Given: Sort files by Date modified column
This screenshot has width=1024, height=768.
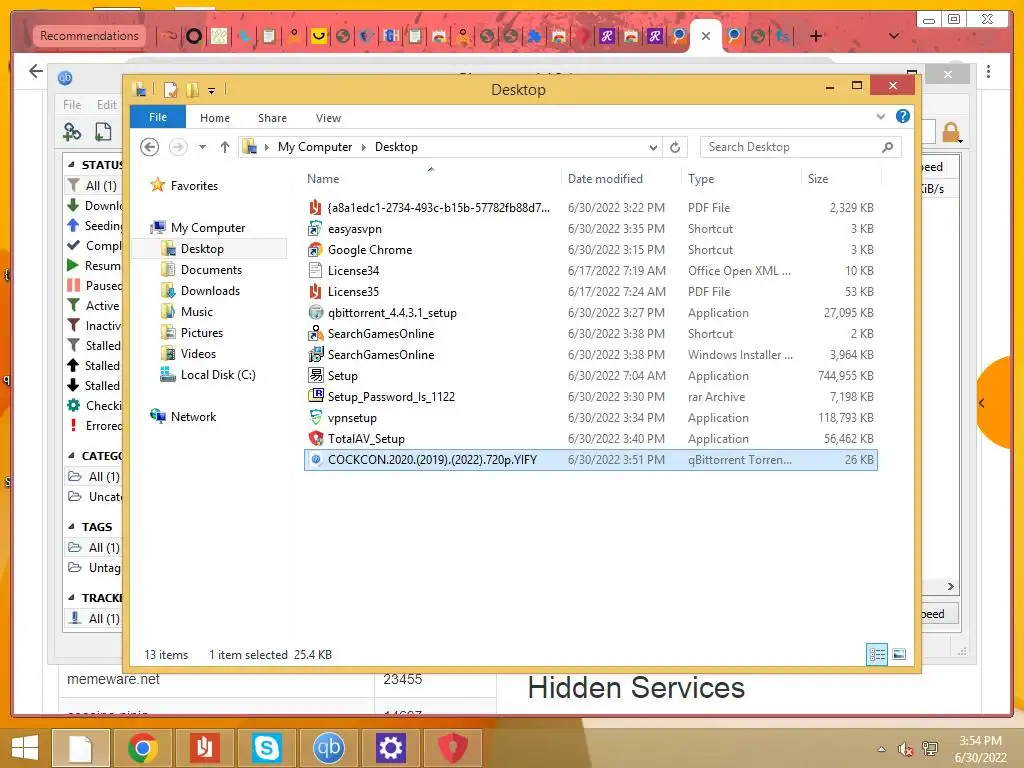Looking at the screenshot, I should point(620,178).
